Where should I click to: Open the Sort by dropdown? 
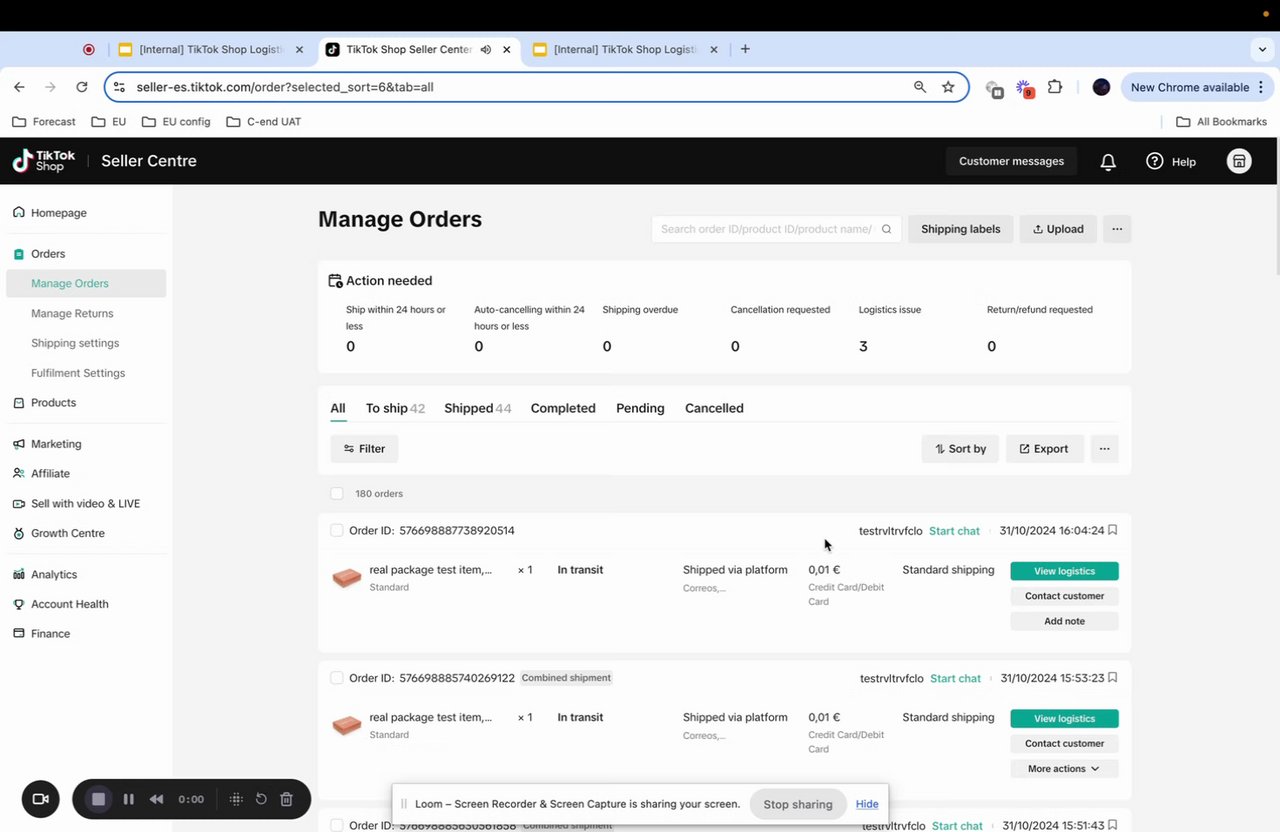pyautogui.click(x=960, y=449)
